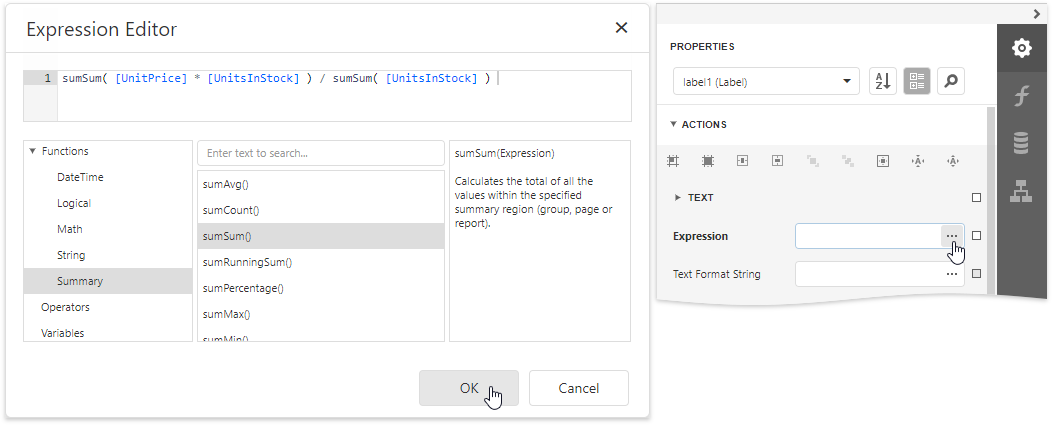Screen dimensions: 1052x425
Task: Switch to categorized properties view
Action: pos(917,82)
